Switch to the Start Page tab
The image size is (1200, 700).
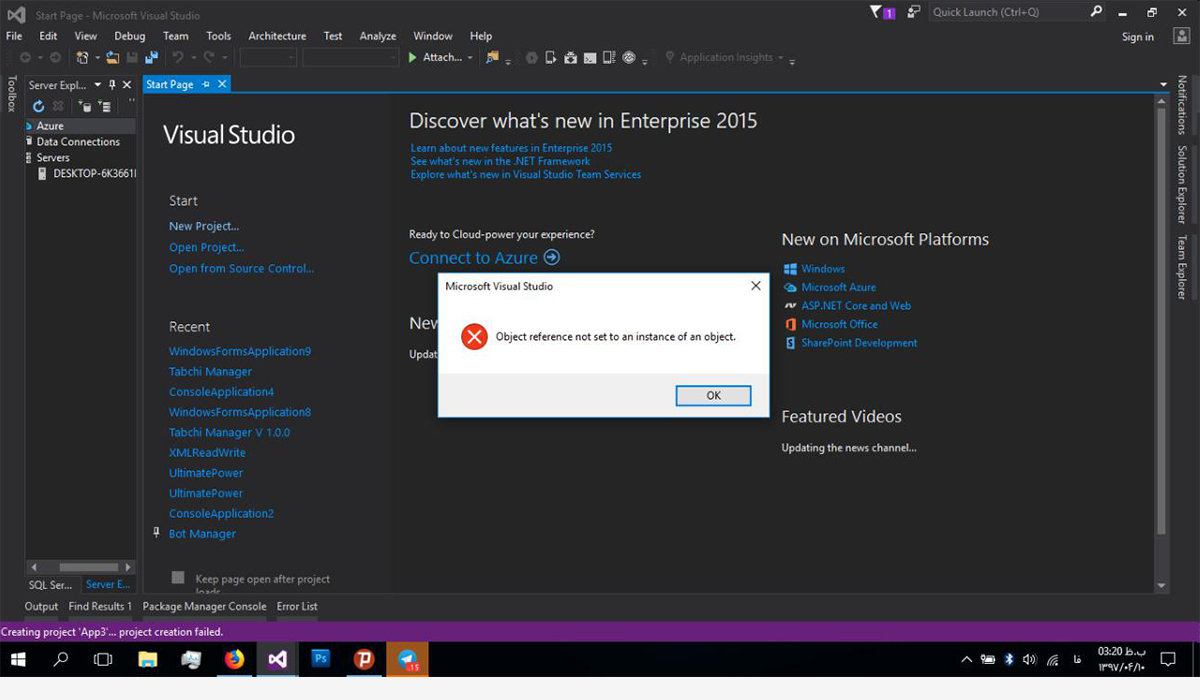(x=170, y=85)
